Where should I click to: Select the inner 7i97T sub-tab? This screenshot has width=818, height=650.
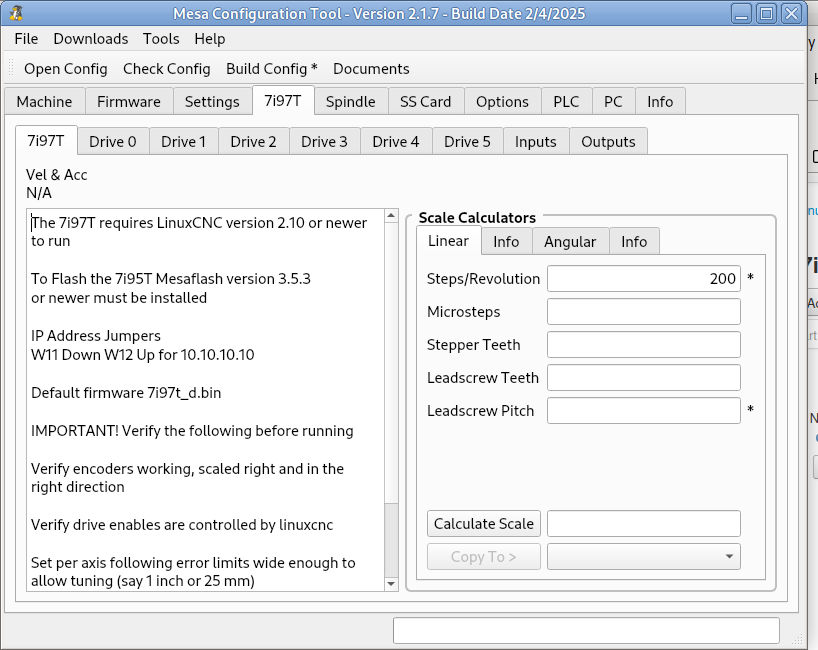46,140
